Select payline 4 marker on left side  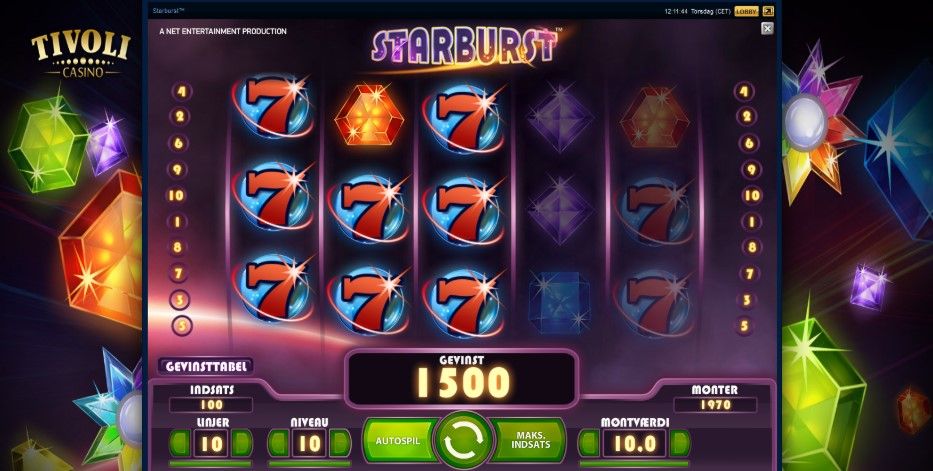tap(181, 92)
